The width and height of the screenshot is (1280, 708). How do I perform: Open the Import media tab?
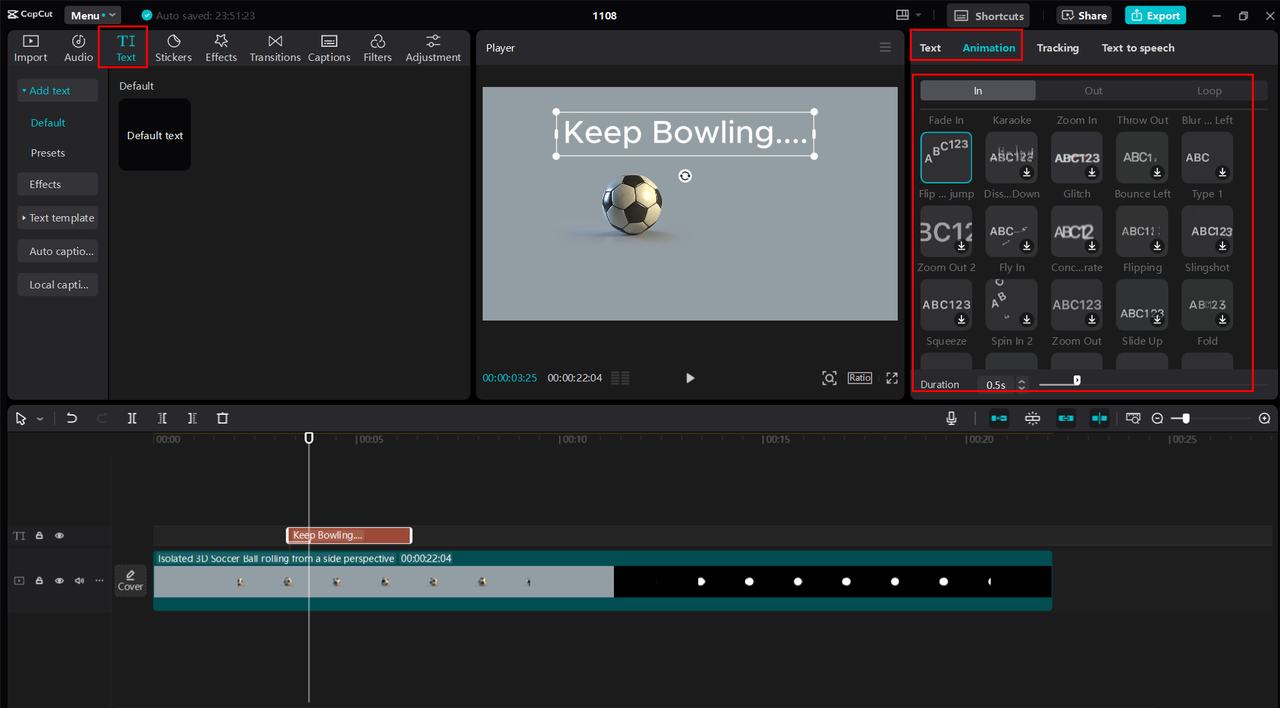pos(30,48)
